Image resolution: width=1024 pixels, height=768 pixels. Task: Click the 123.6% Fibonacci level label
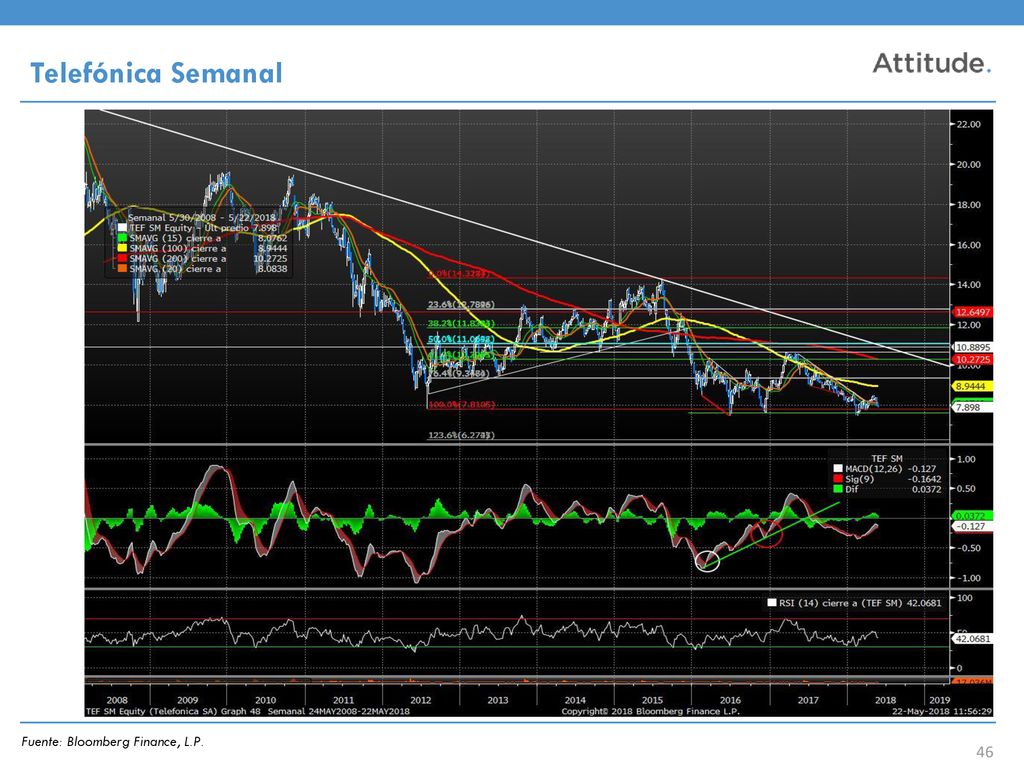(461, 436)
